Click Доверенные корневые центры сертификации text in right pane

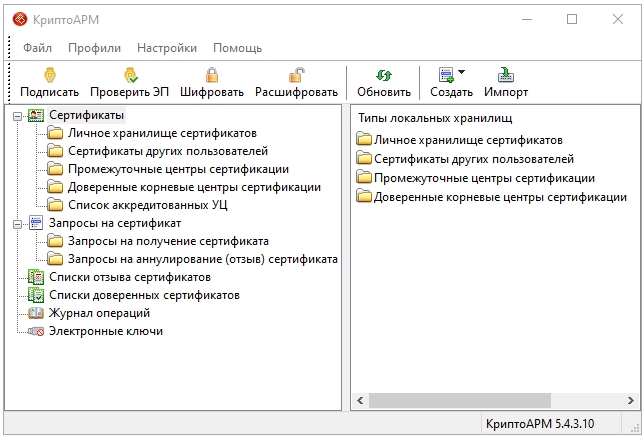[x=500, y=197]
